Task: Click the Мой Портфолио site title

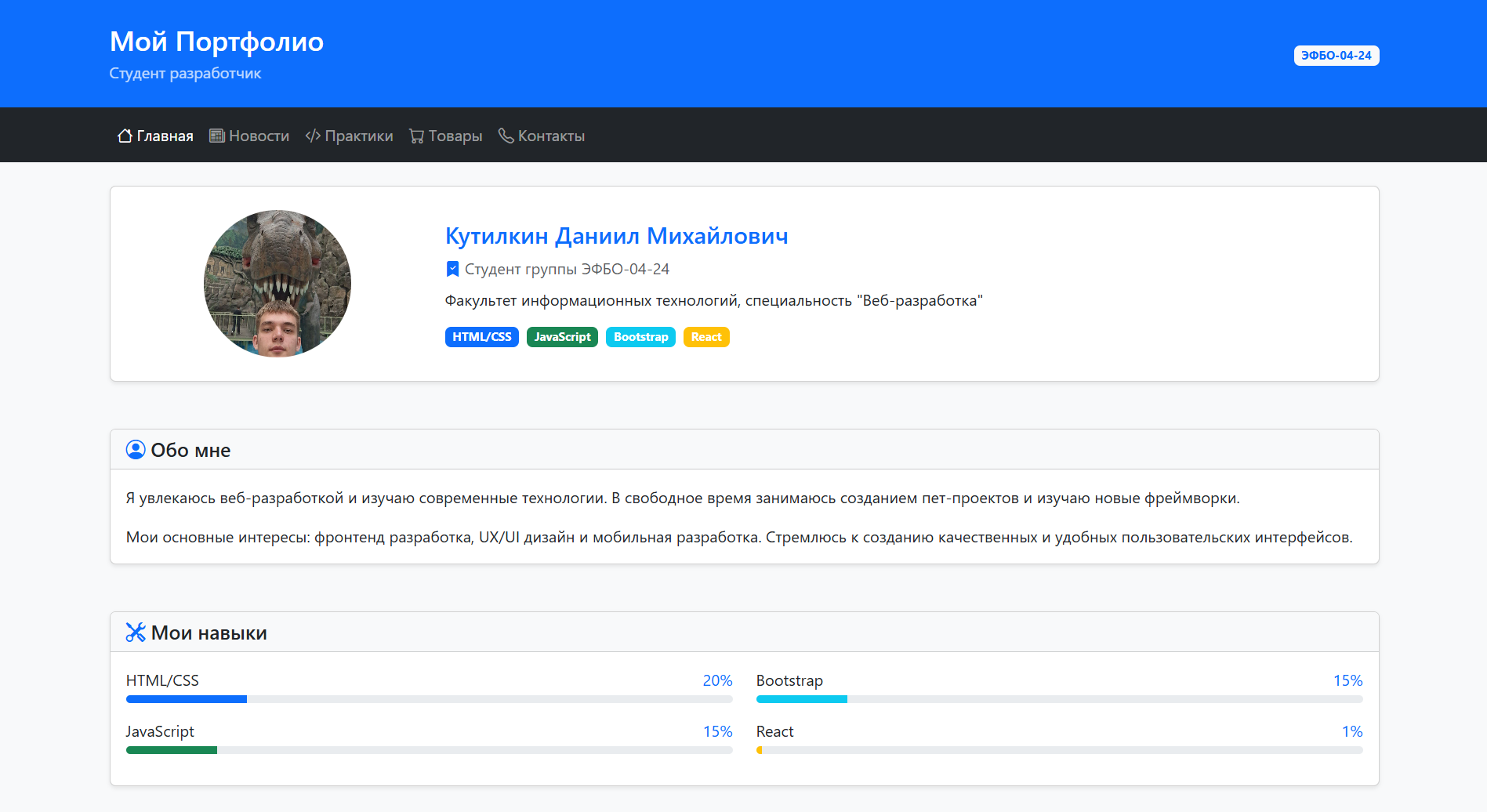Action: click(216, 42)
